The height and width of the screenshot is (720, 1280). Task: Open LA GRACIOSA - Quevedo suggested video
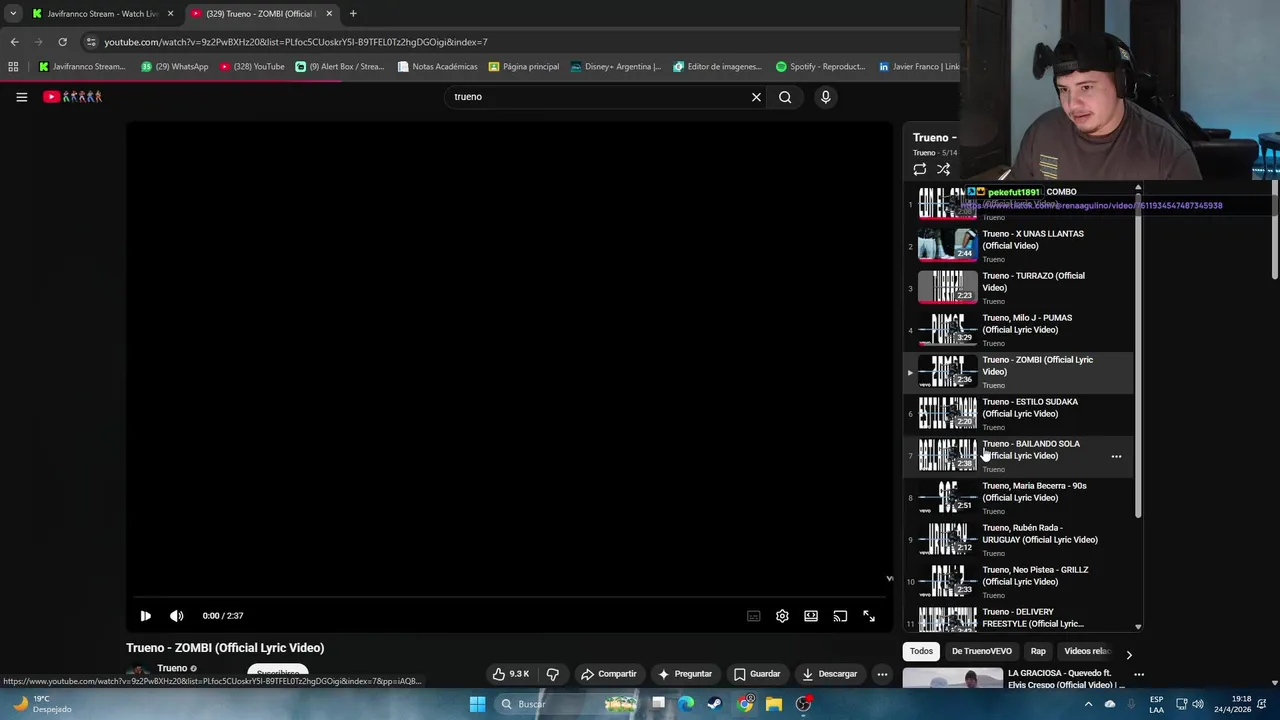1066,679
